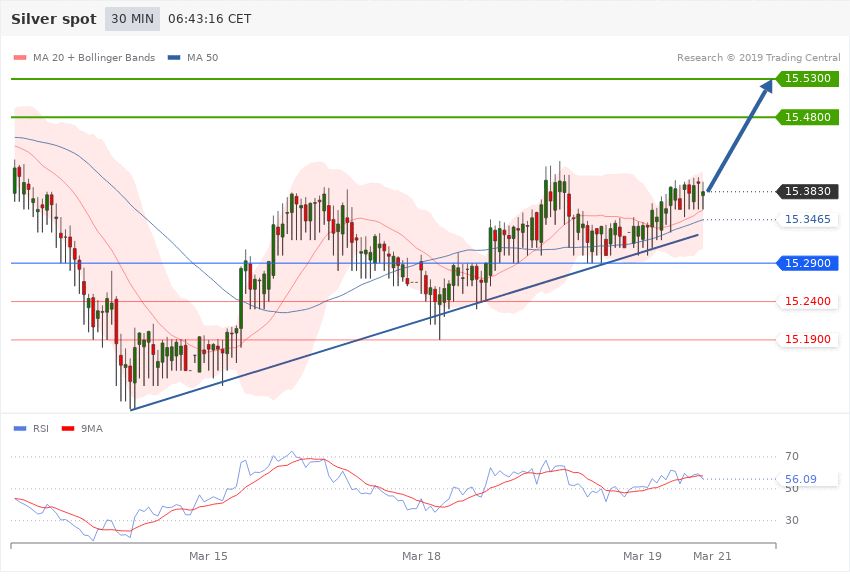Image resolution: width=850 pixels, height=576 pixels.
Task: Click the green 15.4800 resistance label
Action: coord(807,117)
